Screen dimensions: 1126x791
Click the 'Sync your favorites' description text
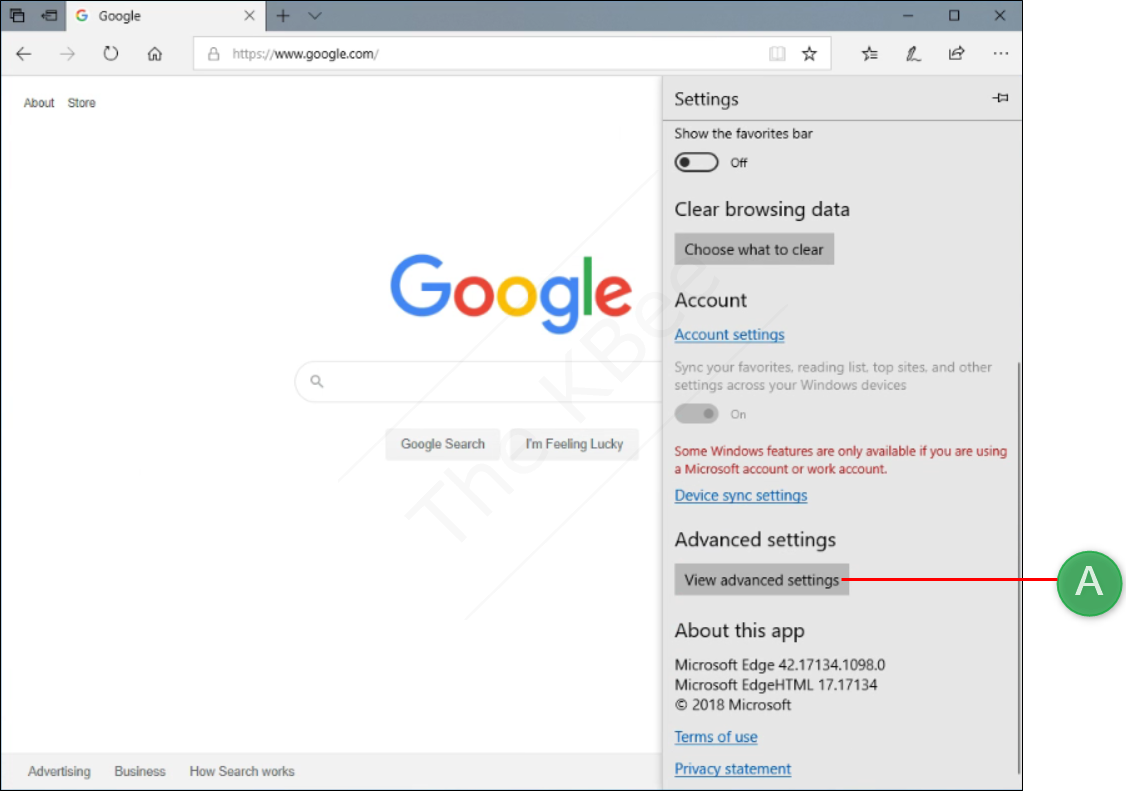tap(833, 376)
